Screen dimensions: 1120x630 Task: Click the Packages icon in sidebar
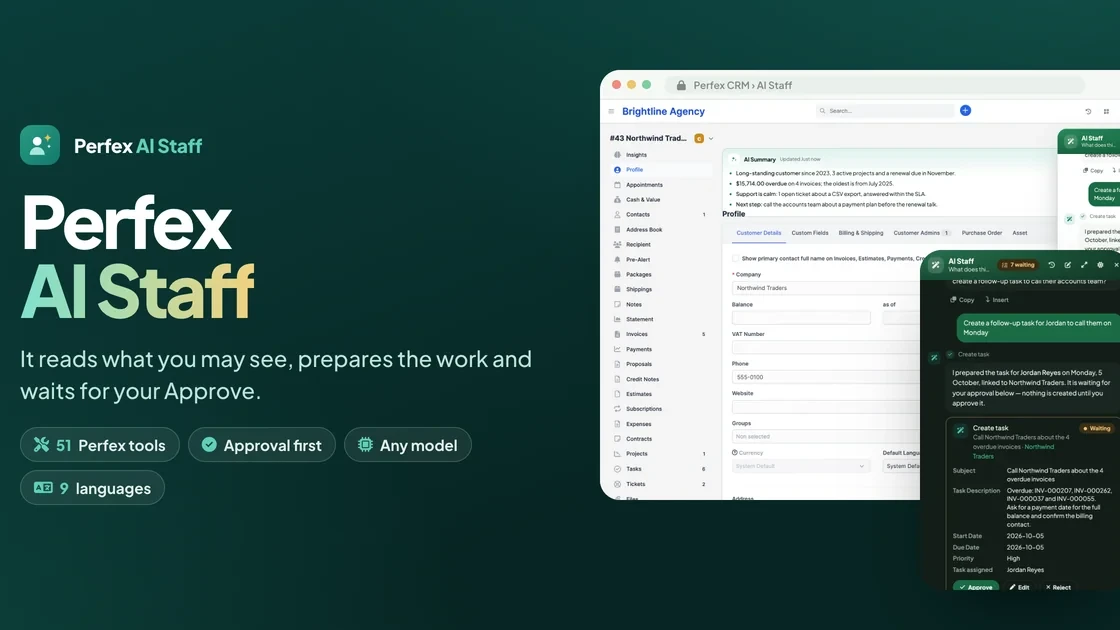point(617,274)
